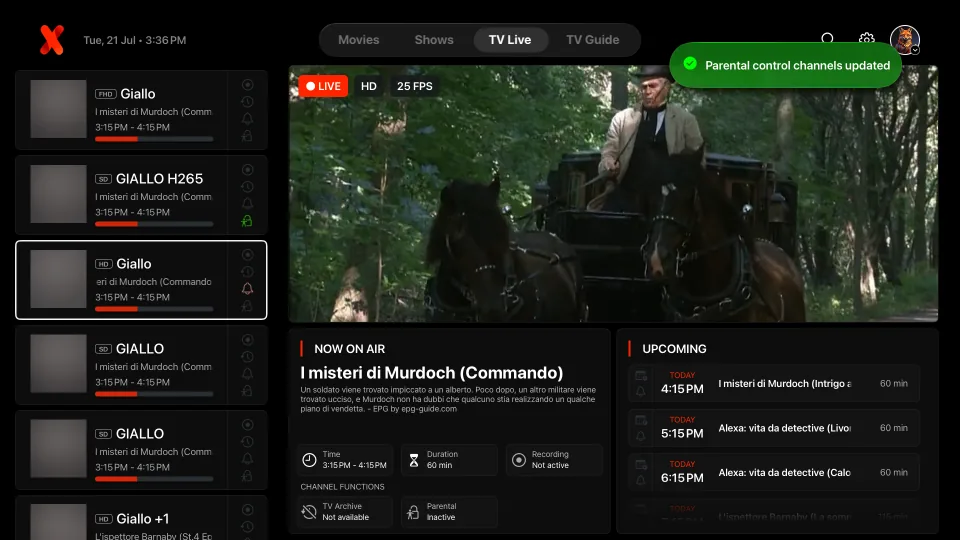Open the settings gear icon

click(866, 40)
